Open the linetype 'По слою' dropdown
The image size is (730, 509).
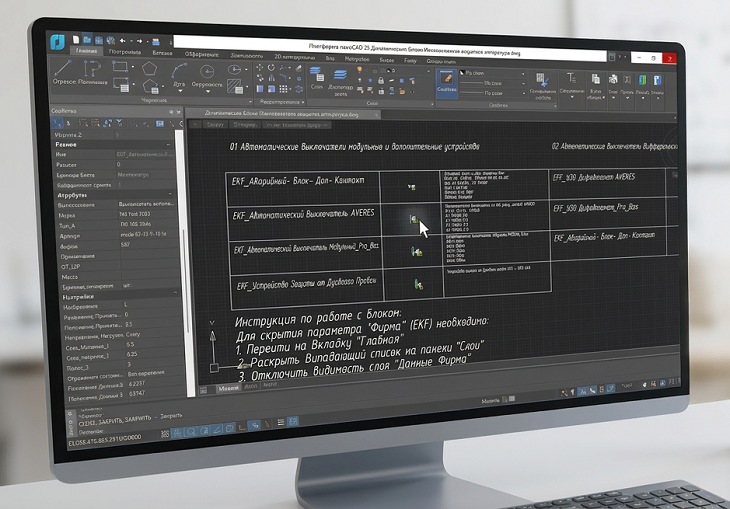click(493, 83)
